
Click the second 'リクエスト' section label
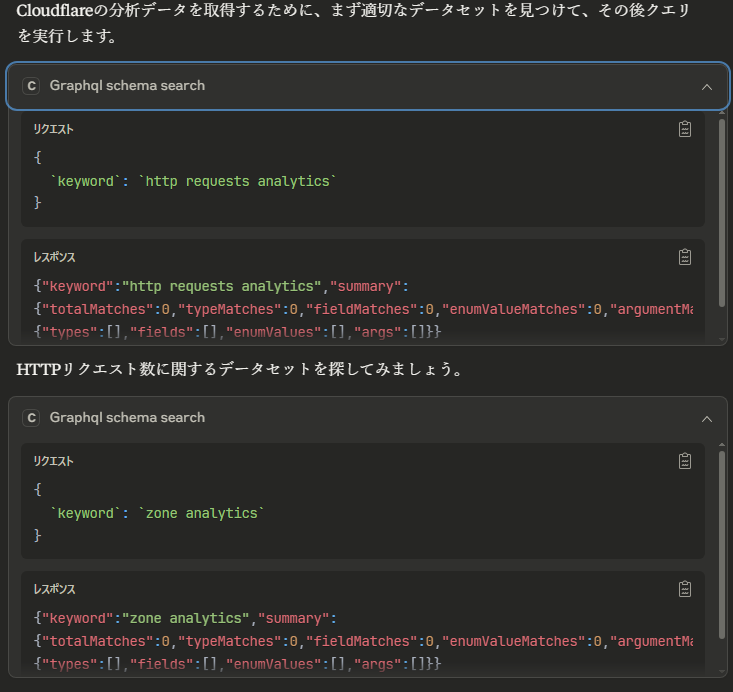tap(53, 461)
